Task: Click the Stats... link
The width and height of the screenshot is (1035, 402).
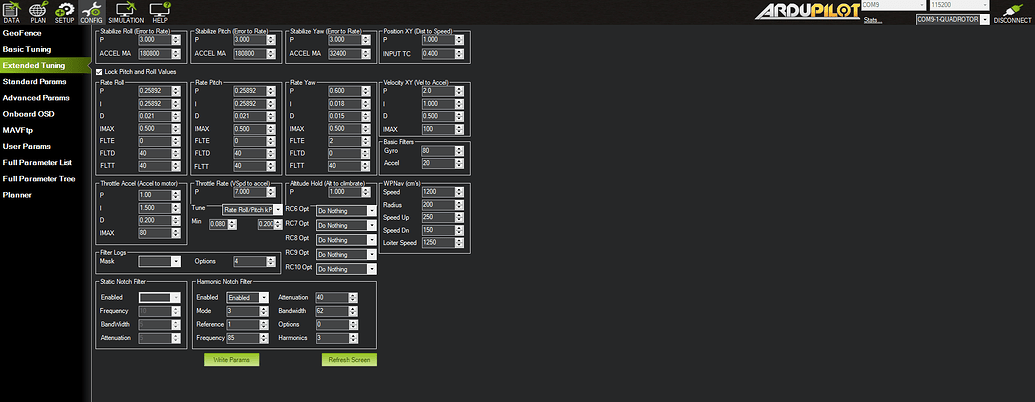Action: click(872, 20)
